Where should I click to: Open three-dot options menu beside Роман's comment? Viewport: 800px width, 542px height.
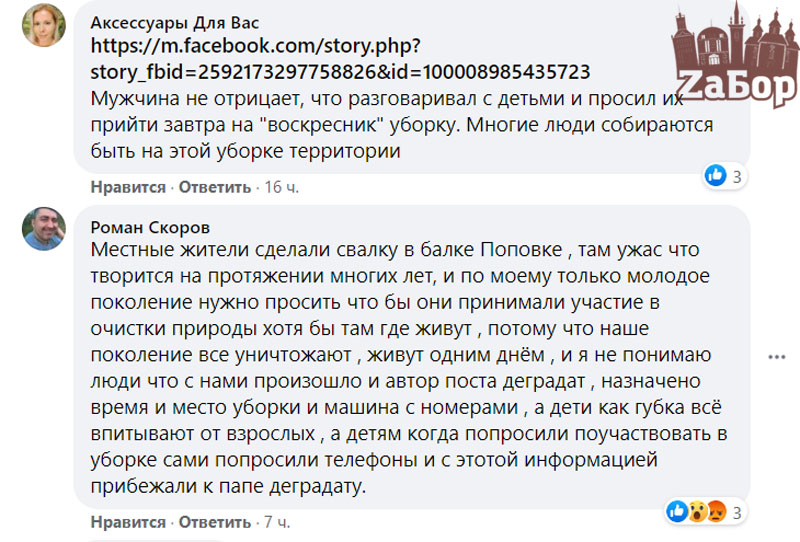coord(776,355)
